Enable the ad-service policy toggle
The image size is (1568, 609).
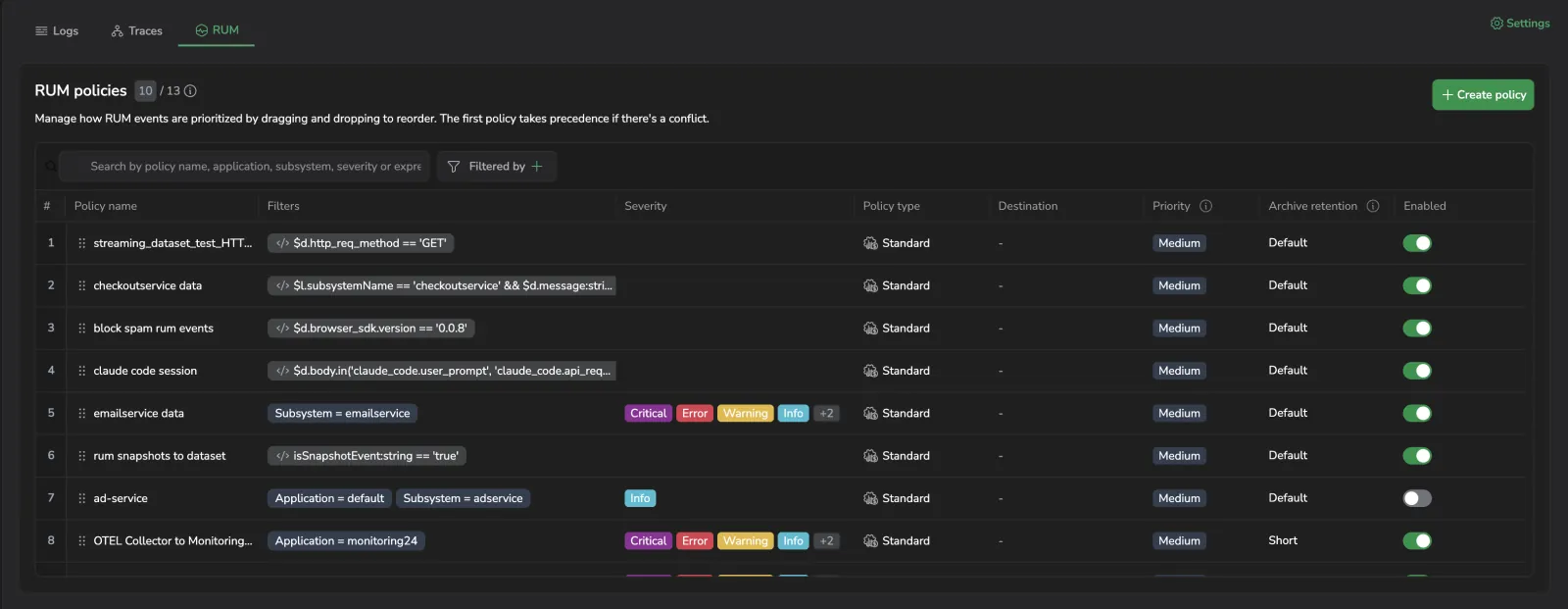point(1417,498)
